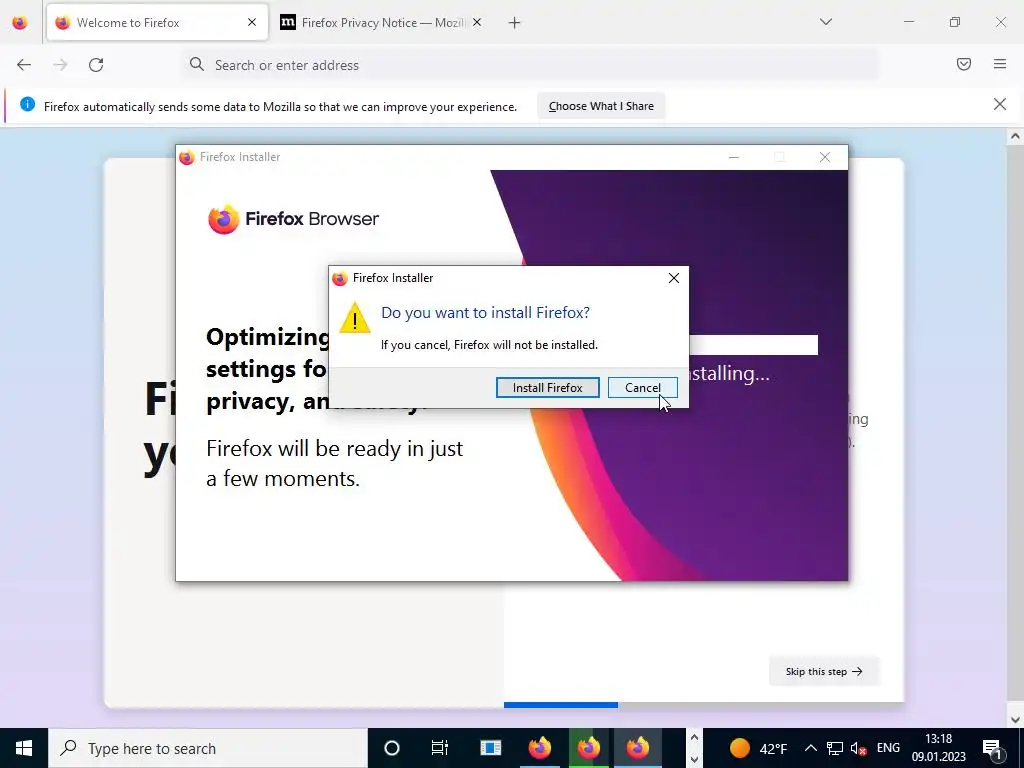Click the active Firefox taskbar icon
The height and width of the screenshot is (768, 1024).
click(637, 748)
